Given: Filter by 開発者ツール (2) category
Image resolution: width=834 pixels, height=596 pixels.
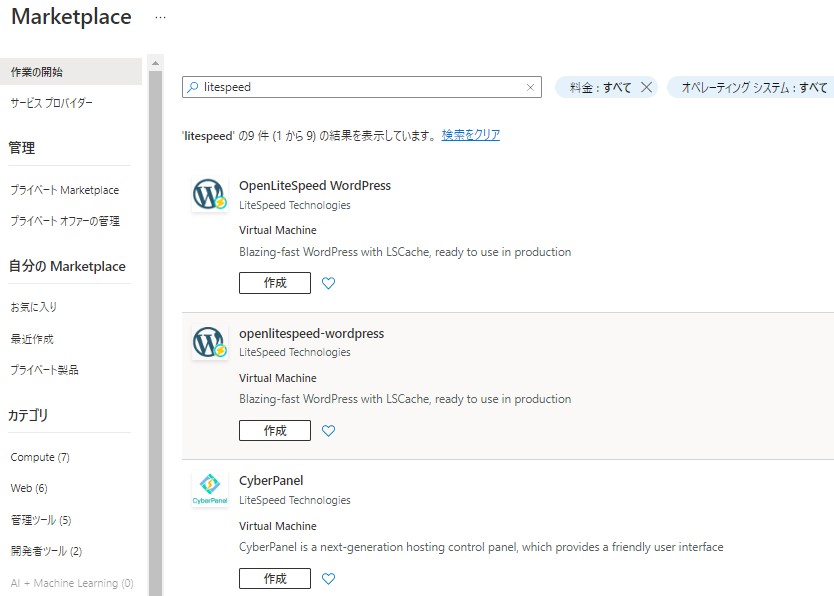Looking at the screenshot, I should click(46, 551).
